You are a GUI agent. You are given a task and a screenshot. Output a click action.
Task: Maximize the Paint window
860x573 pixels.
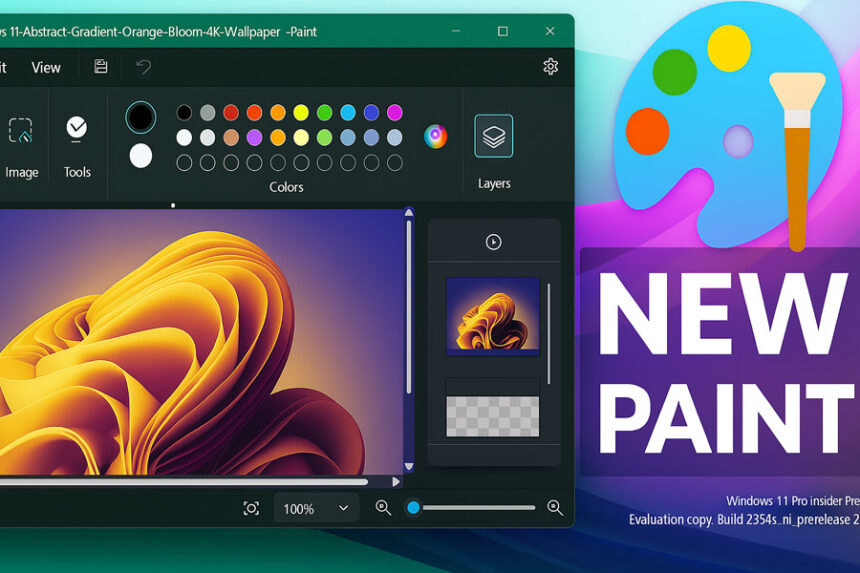(x=502, y=31)
